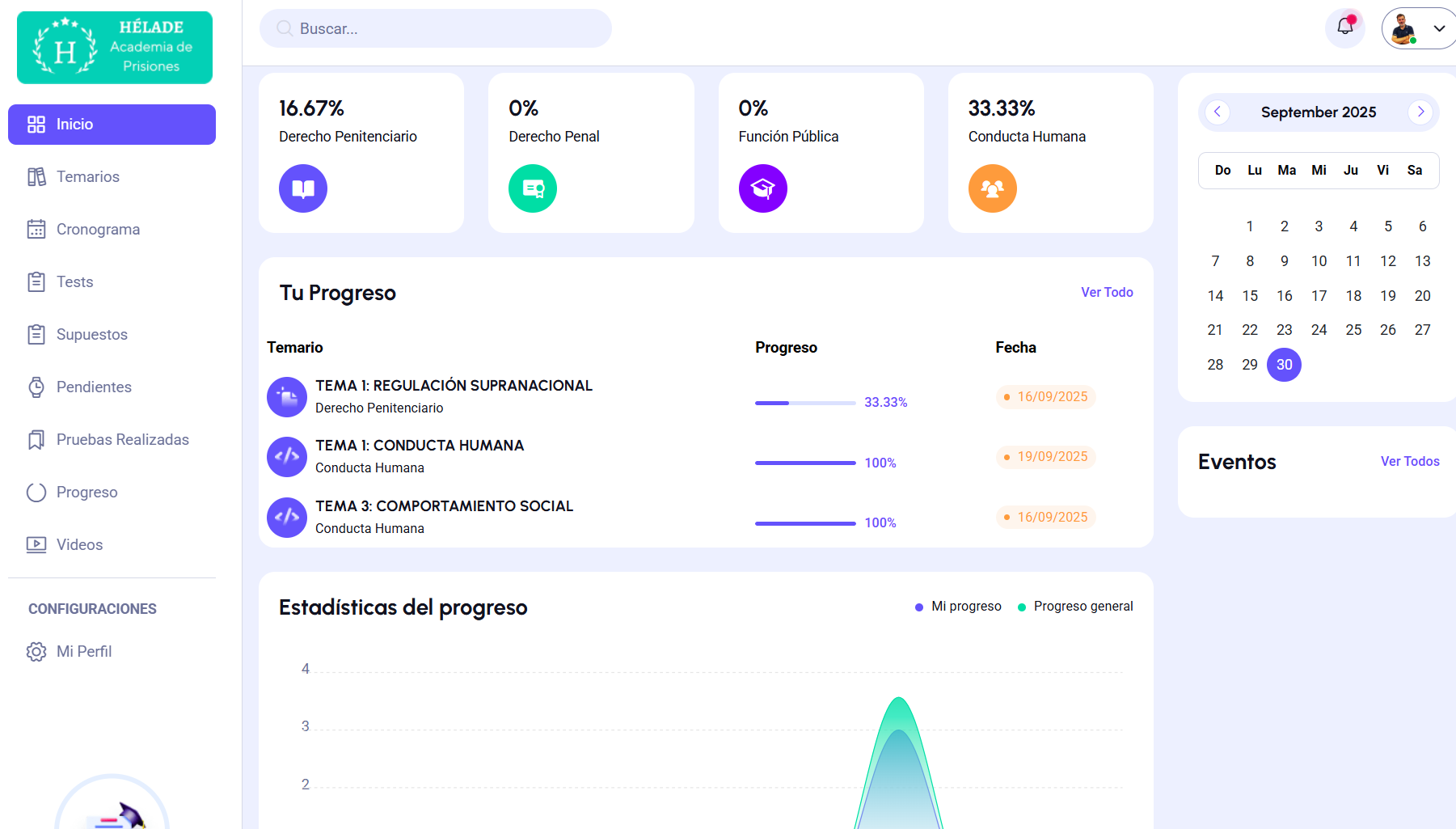Click Ver Todo in Tu Progreso
Screen dimensions: 1456x829
(x=1107, y=293)
